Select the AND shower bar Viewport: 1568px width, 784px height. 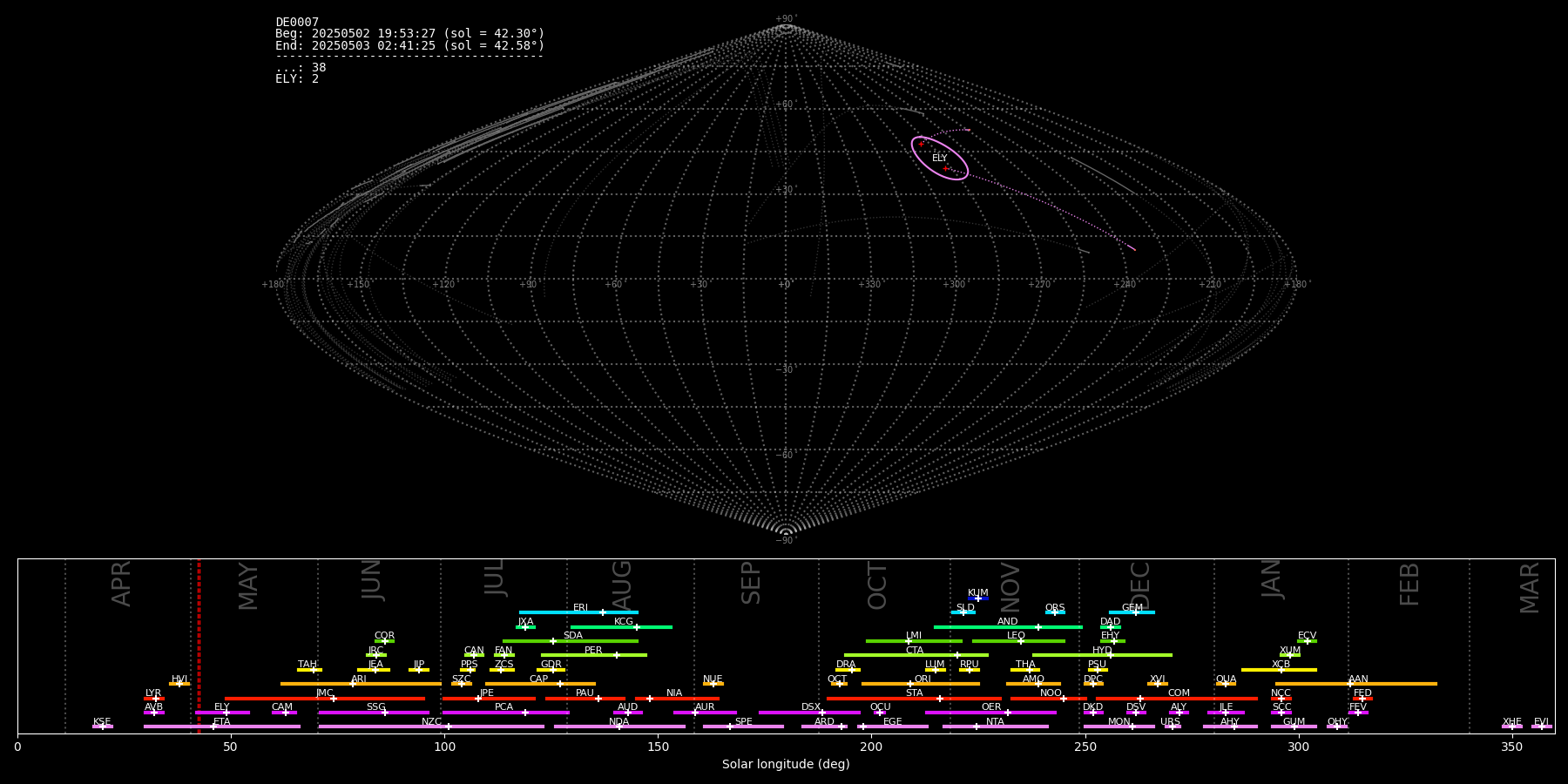[1008, 627]
